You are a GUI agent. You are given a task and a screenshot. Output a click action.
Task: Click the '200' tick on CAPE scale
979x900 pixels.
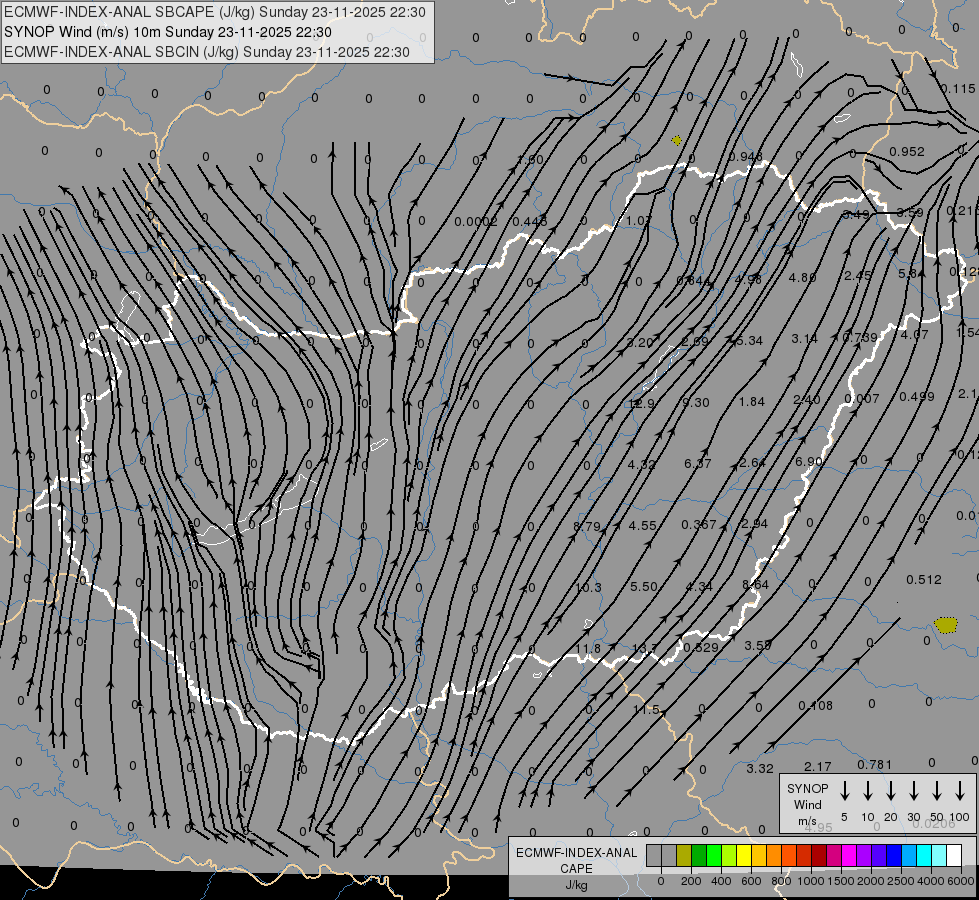pos(691,881)
